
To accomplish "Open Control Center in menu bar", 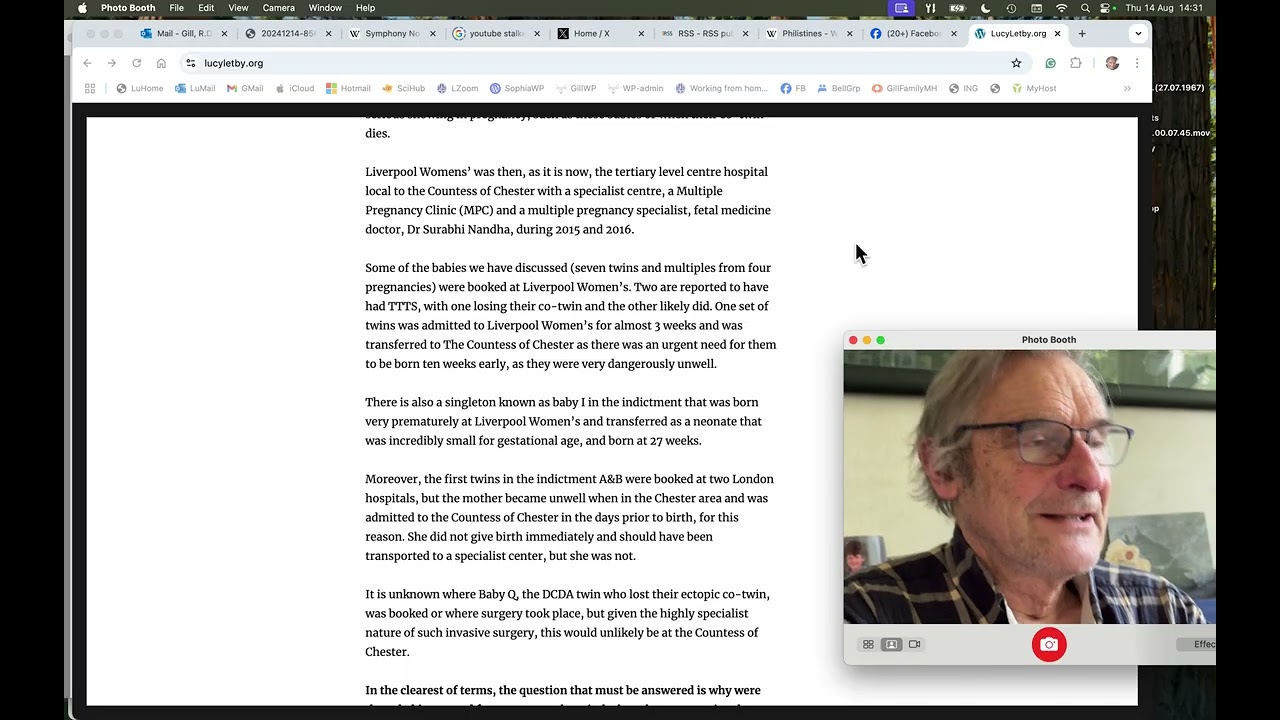I will tap(1106, 8).
